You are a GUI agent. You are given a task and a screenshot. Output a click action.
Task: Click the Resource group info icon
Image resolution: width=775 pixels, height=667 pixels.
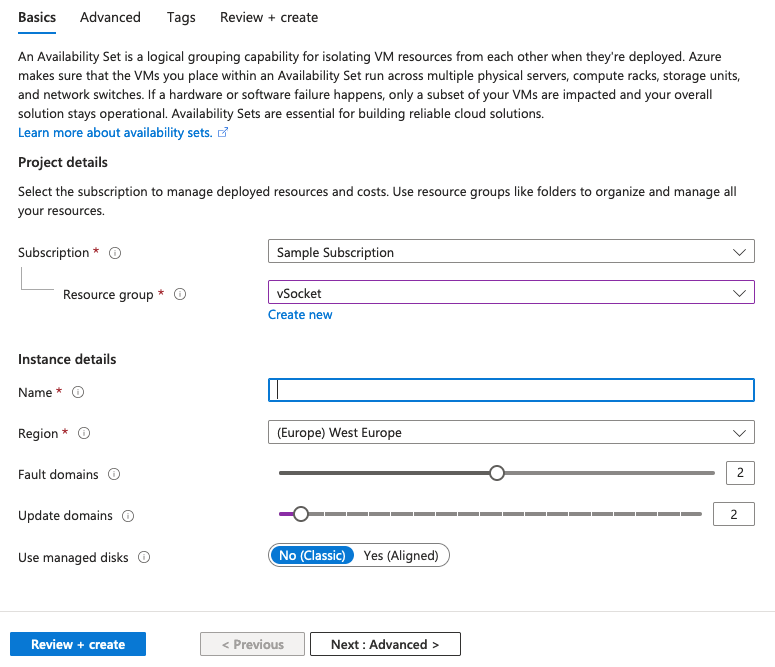(180, 294)
